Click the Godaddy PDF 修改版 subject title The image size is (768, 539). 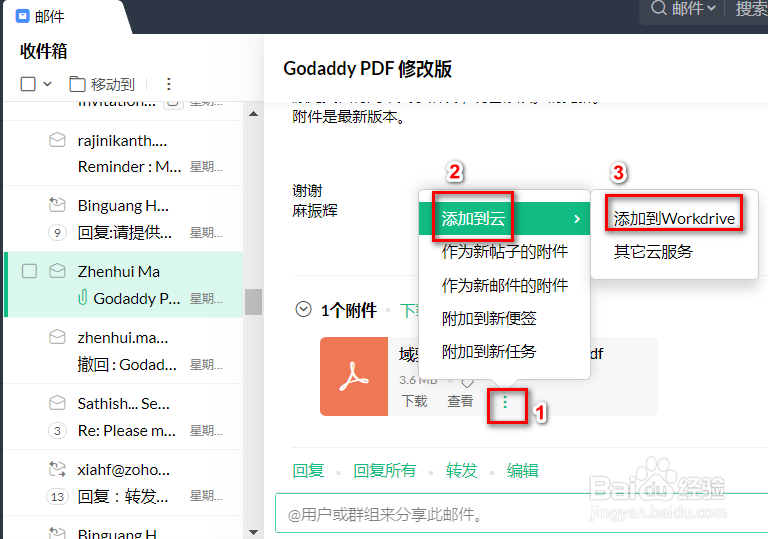(367, 69)
